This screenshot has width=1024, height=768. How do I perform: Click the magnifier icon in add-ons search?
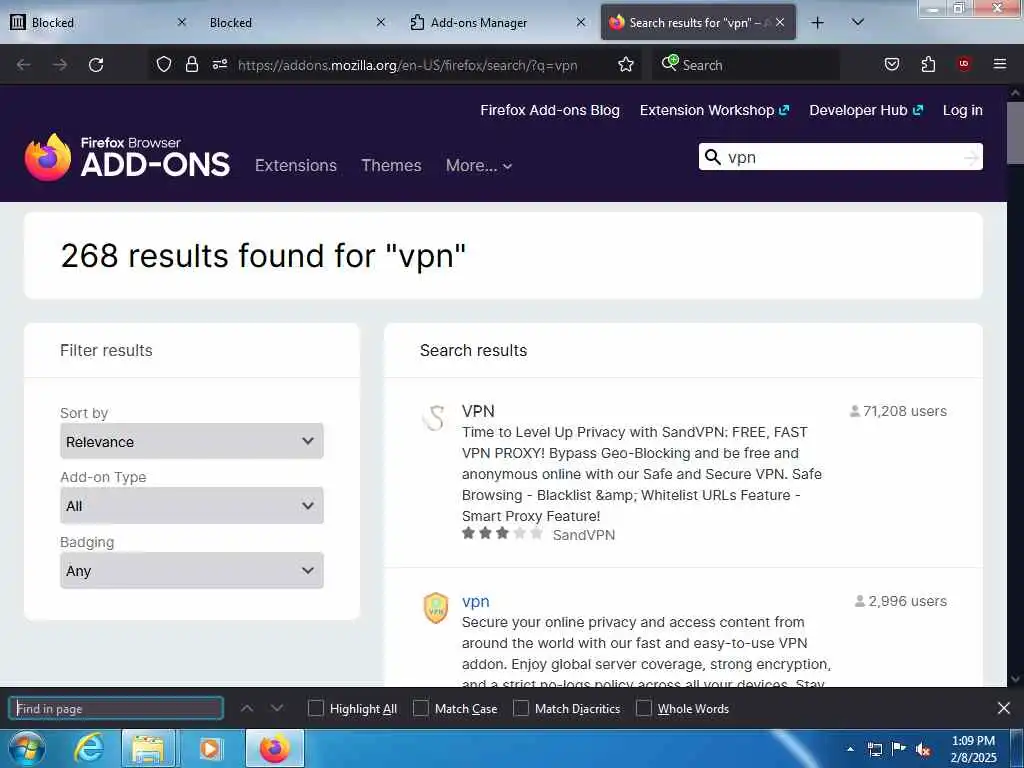713,157
